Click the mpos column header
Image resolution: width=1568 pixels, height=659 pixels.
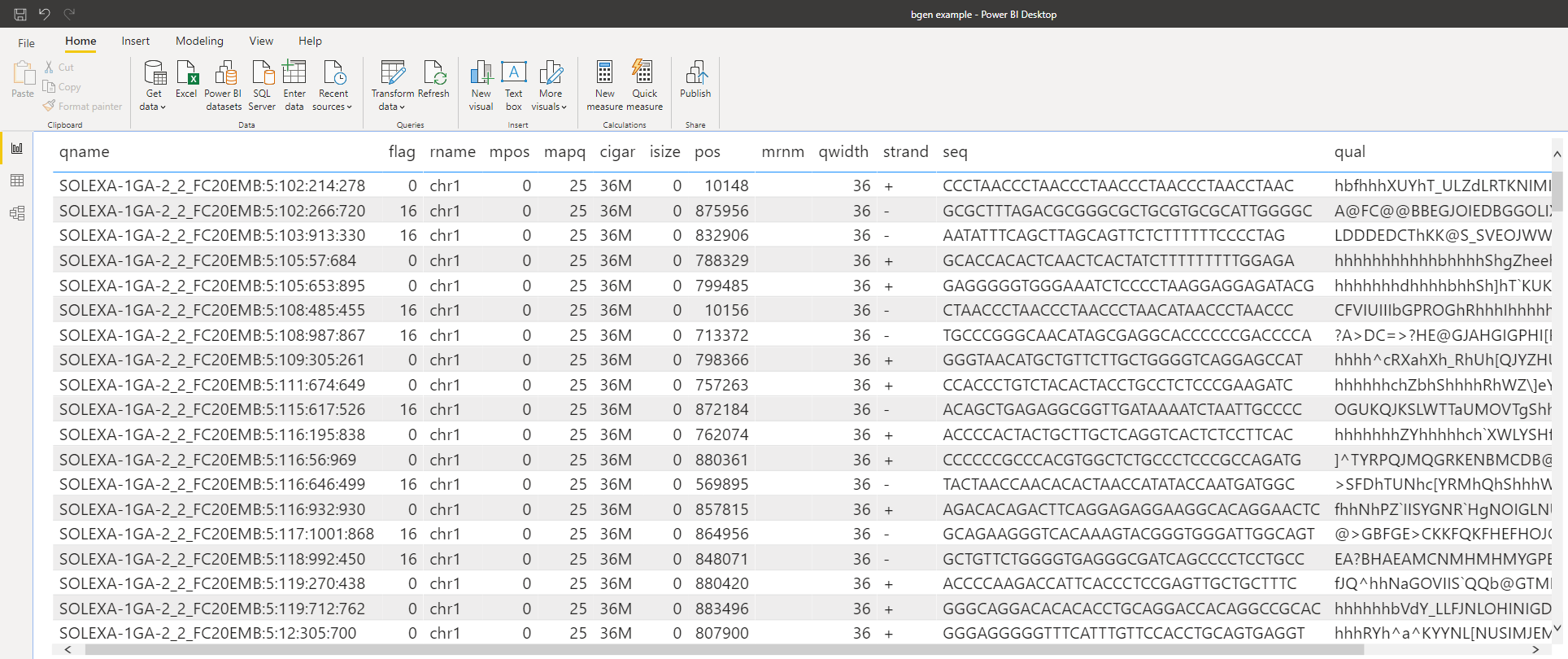tap(509, 152)
